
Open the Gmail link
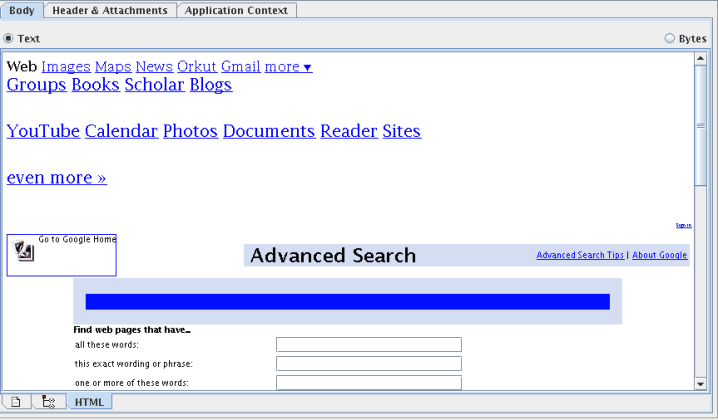coord(240,67)
